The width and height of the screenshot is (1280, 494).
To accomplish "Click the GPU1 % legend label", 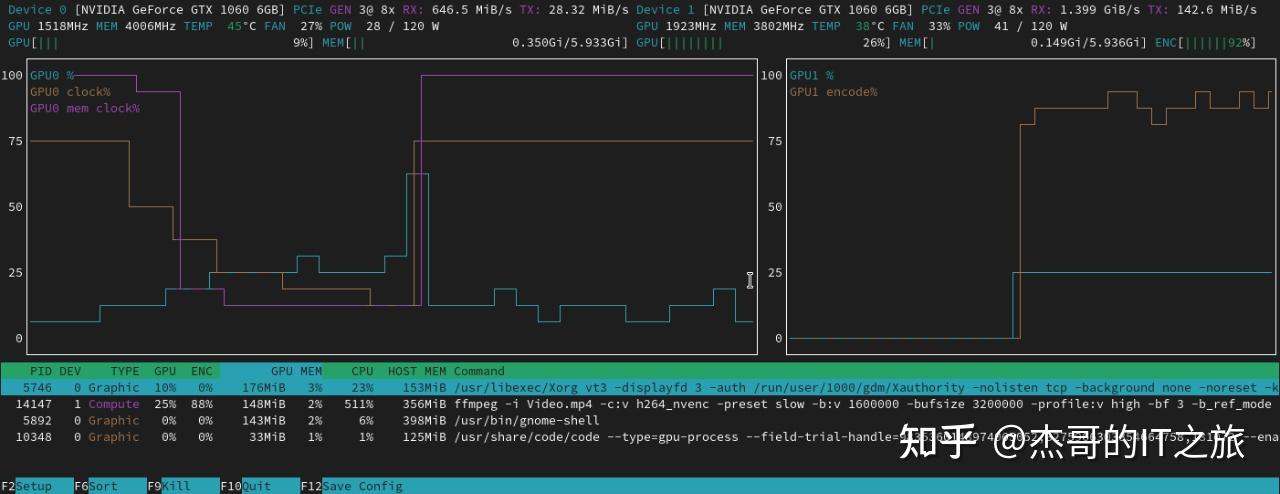I will pyautogui.click(x=811, y=75).
